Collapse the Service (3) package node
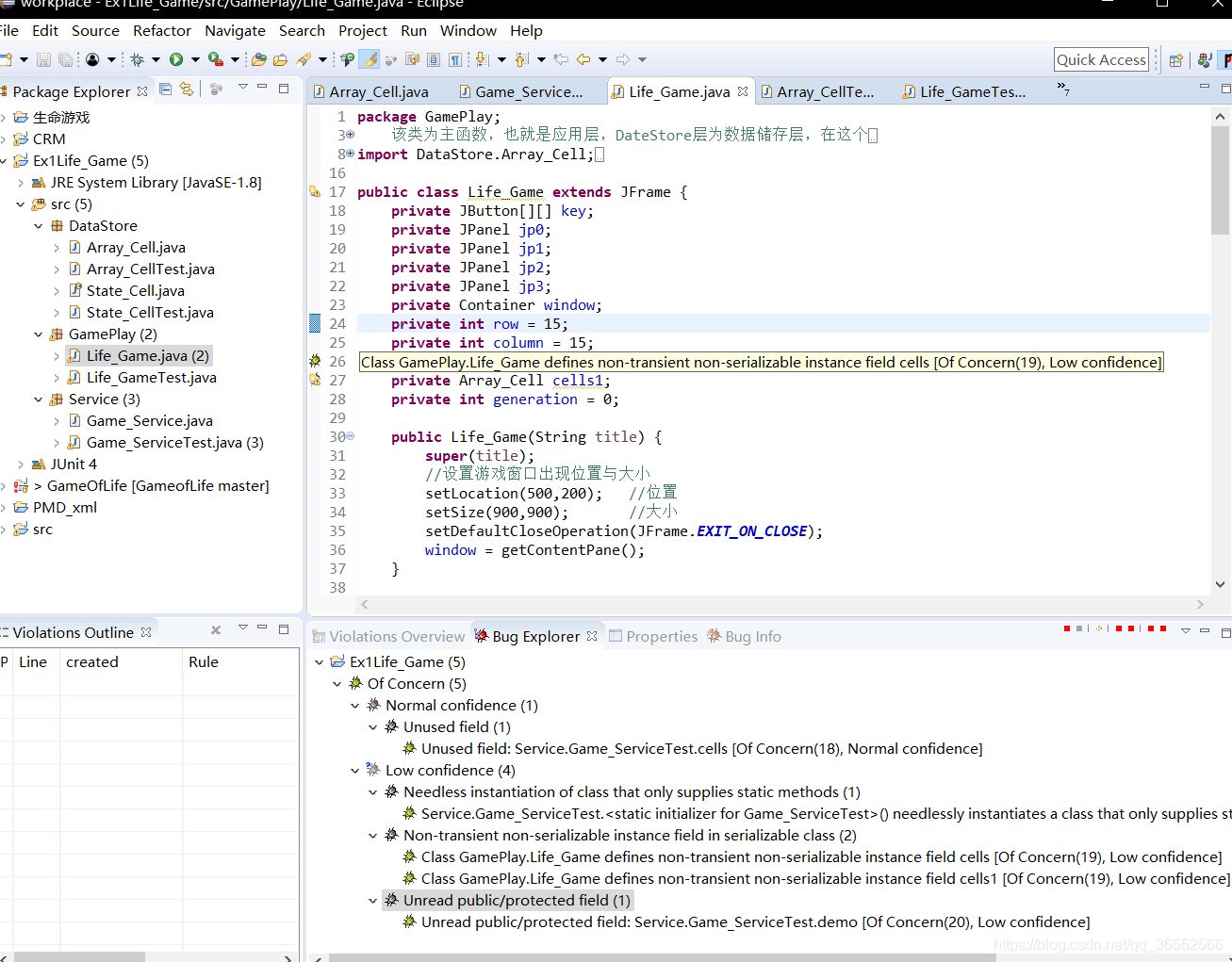 click(39, 399)
